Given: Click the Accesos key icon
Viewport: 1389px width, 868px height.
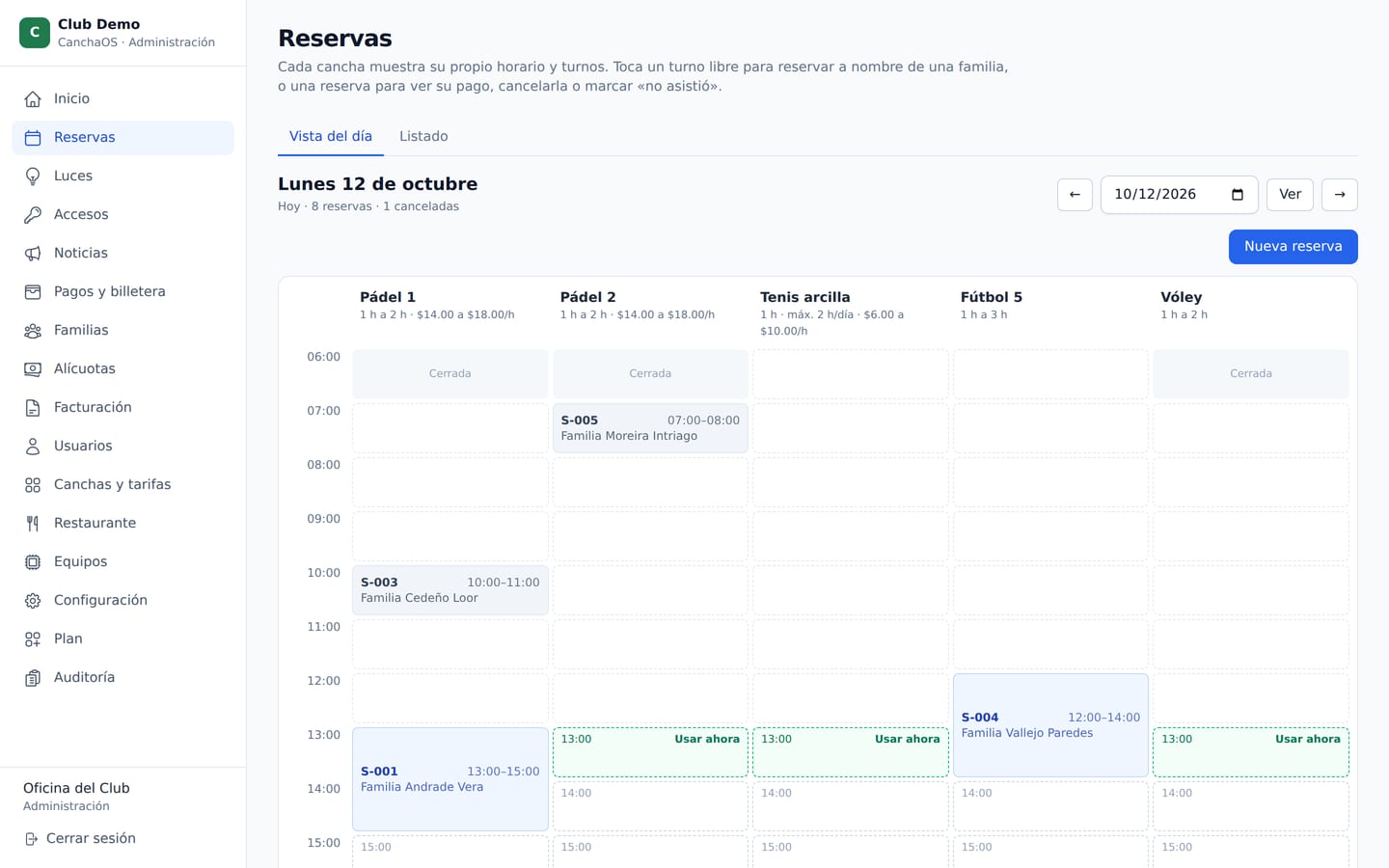Looking at the screenshot, I should click(x=33, y=214).
